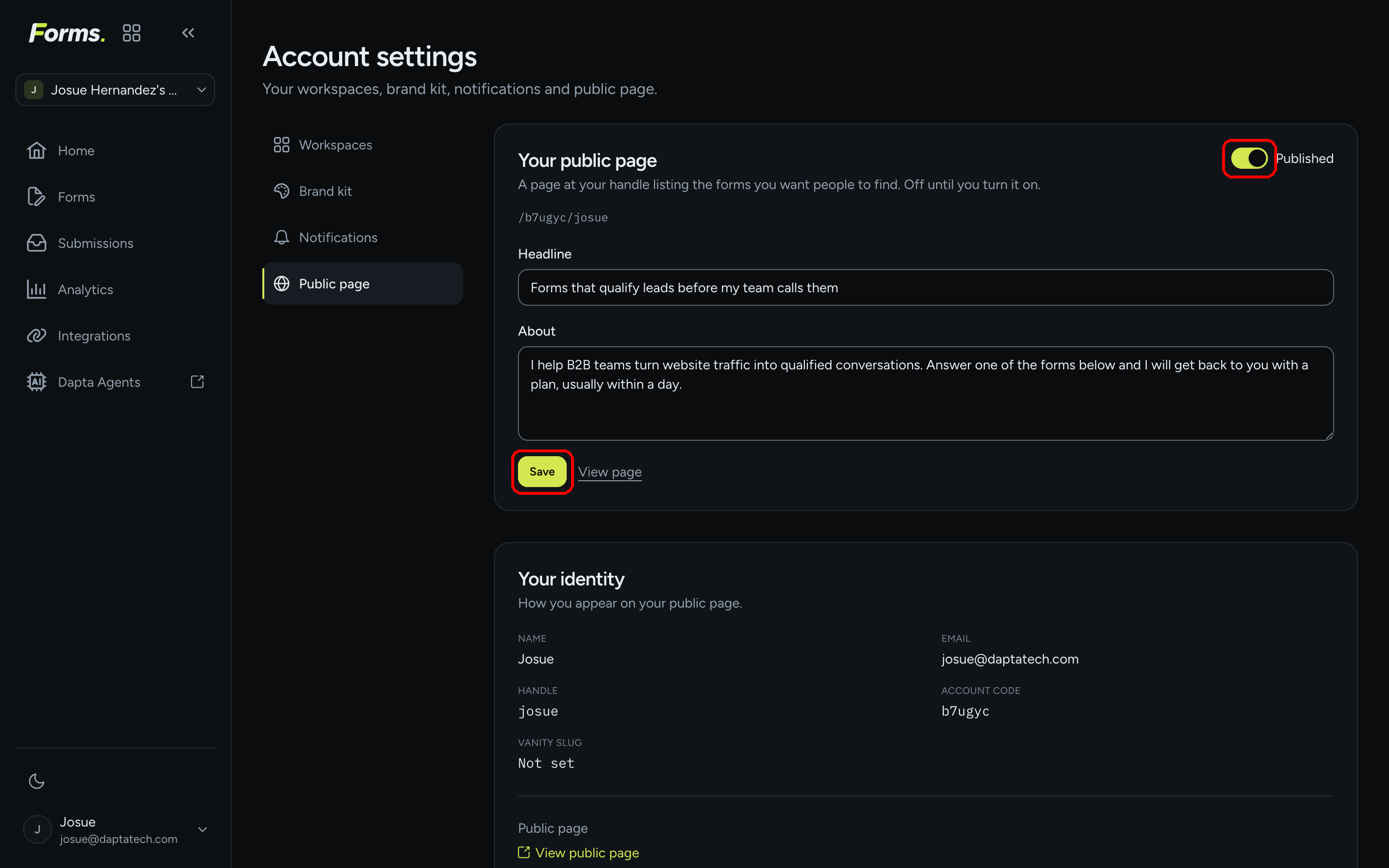
Task: Open the Notifications settings tab
Action: click(363, 237)
